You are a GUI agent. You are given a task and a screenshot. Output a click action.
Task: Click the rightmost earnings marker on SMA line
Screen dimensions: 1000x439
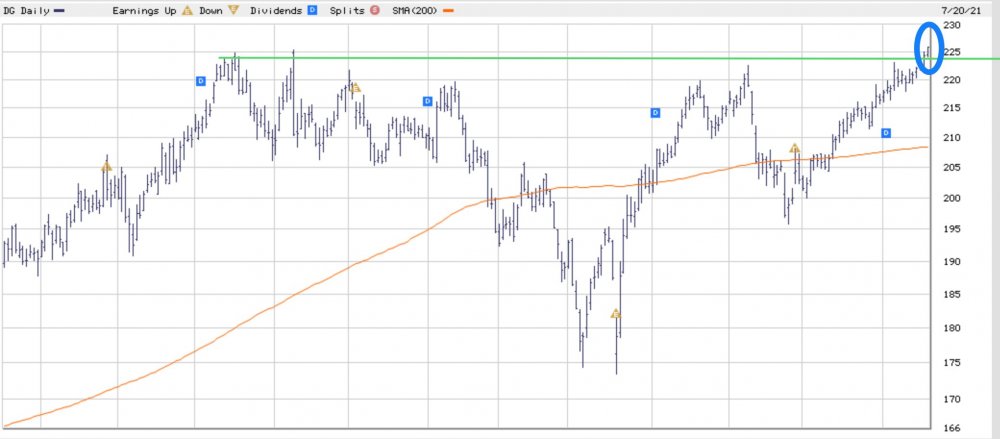pyautogui.click(x=794, y=148)
